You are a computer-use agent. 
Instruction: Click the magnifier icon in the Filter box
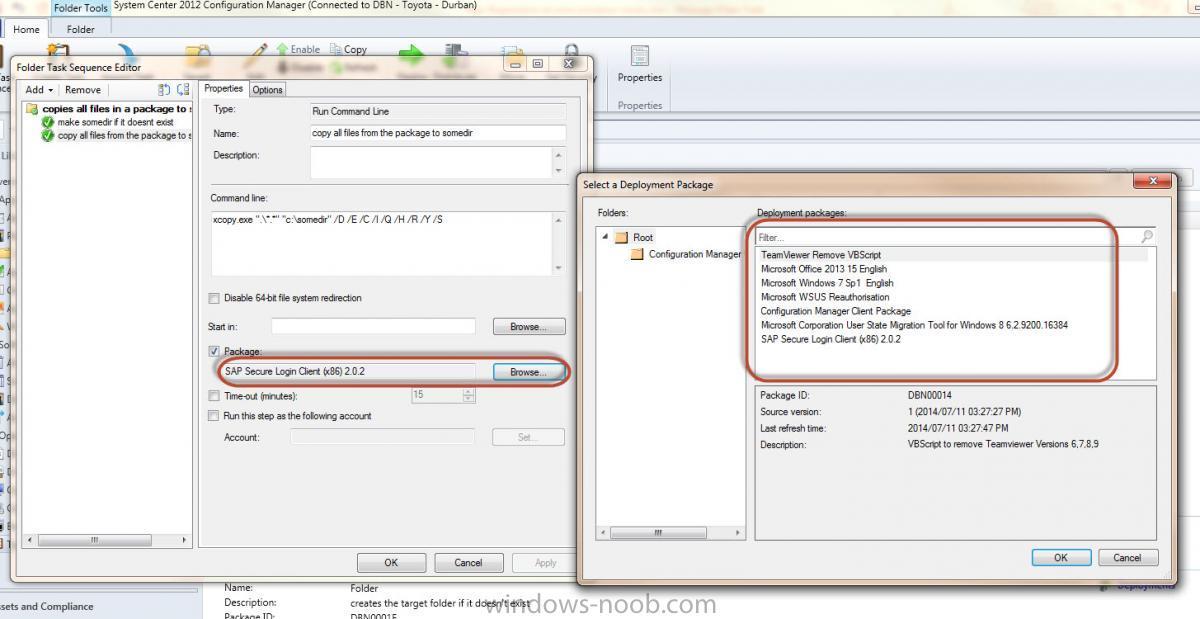coord(1147,237)
